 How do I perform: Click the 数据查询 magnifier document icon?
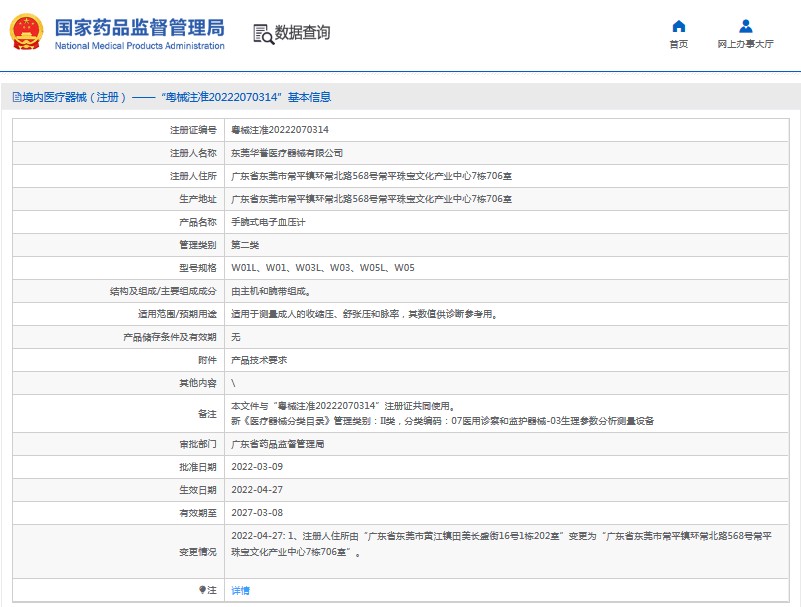263,33
